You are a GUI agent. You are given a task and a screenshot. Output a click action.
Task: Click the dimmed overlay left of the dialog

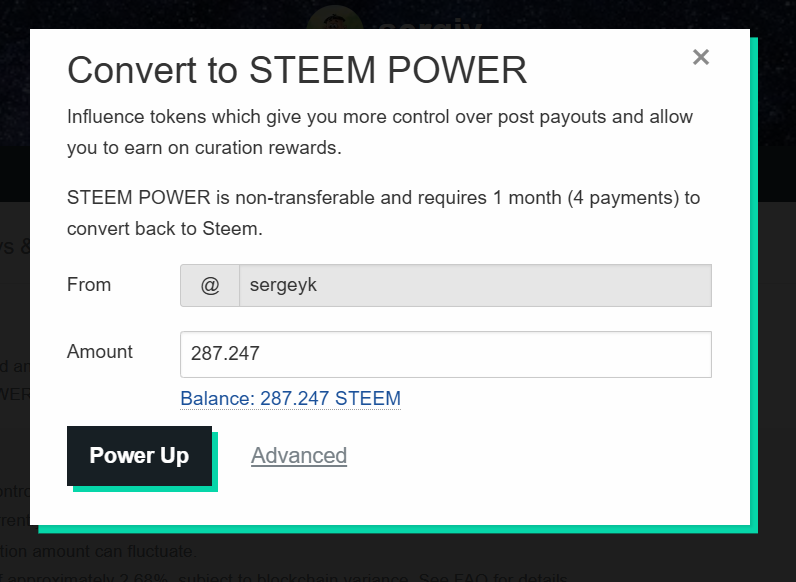pos(14,355)
